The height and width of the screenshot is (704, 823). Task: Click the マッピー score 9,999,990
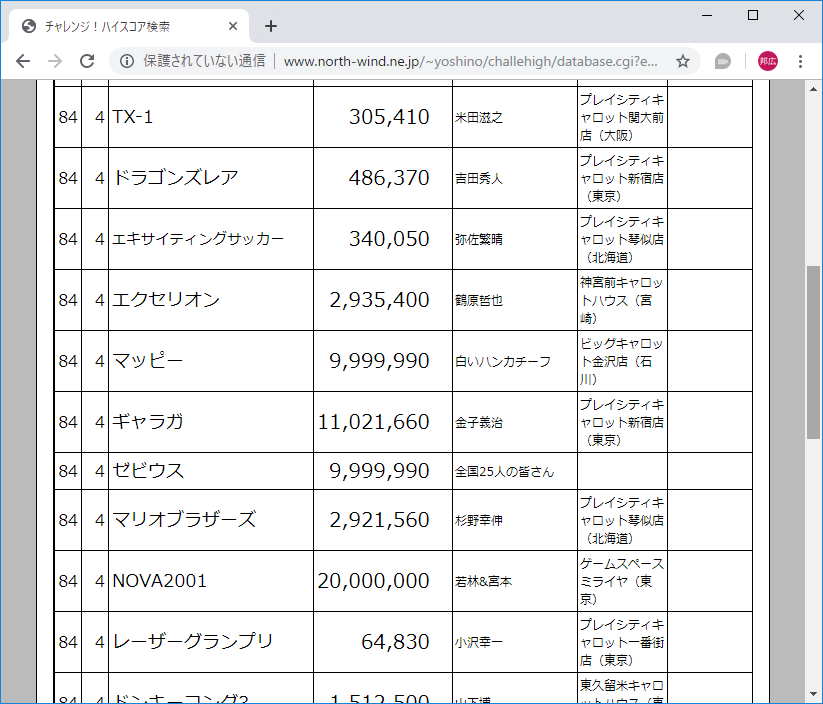click(379, 361)
